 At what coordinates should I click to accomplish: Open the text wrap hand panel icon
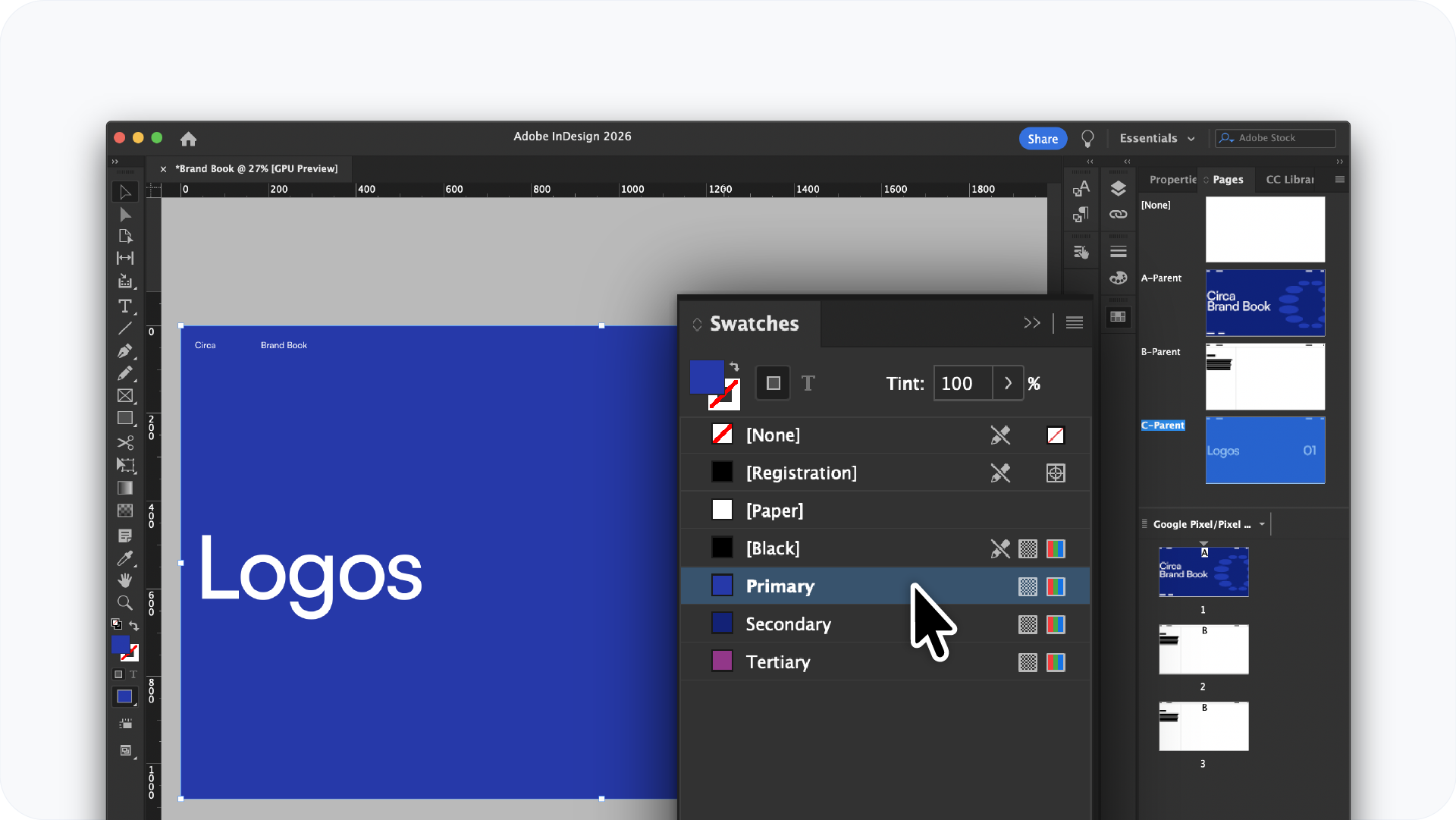click(1081, 252)
